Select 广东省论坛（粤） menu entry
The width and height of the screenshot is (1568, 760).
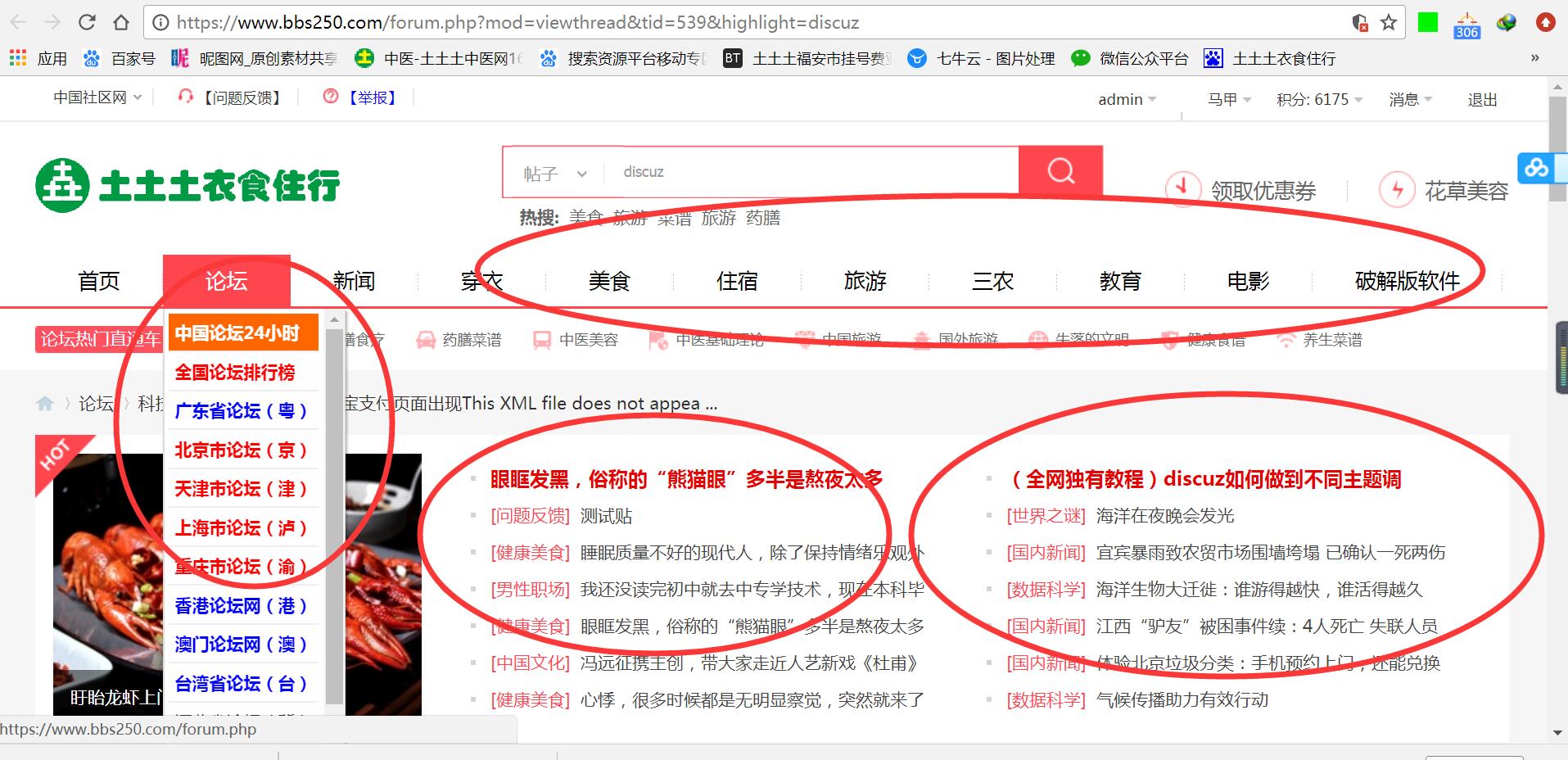point(243,410)
